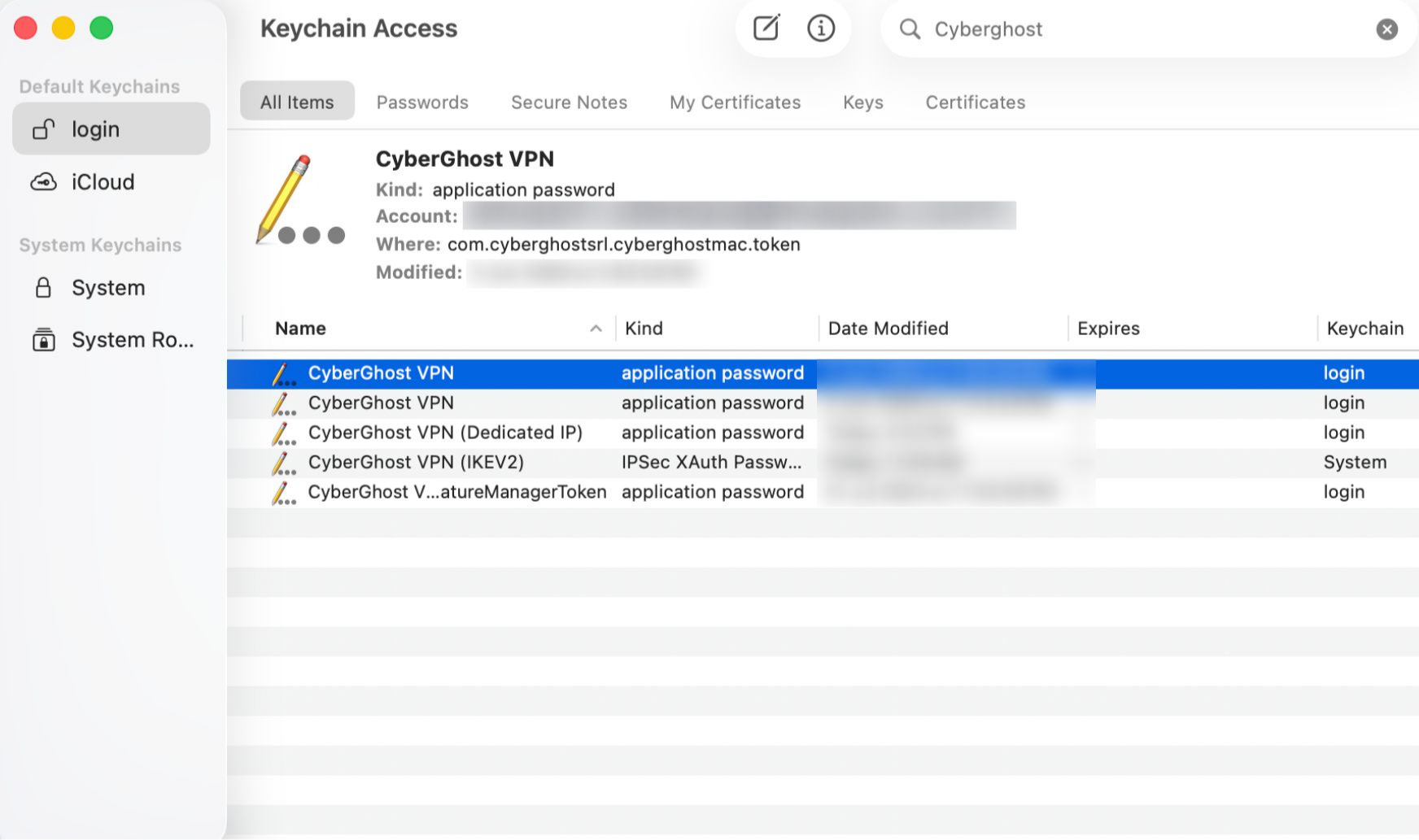Select CyberGhost VPN (IKEV2) entry

pos(823,463)
